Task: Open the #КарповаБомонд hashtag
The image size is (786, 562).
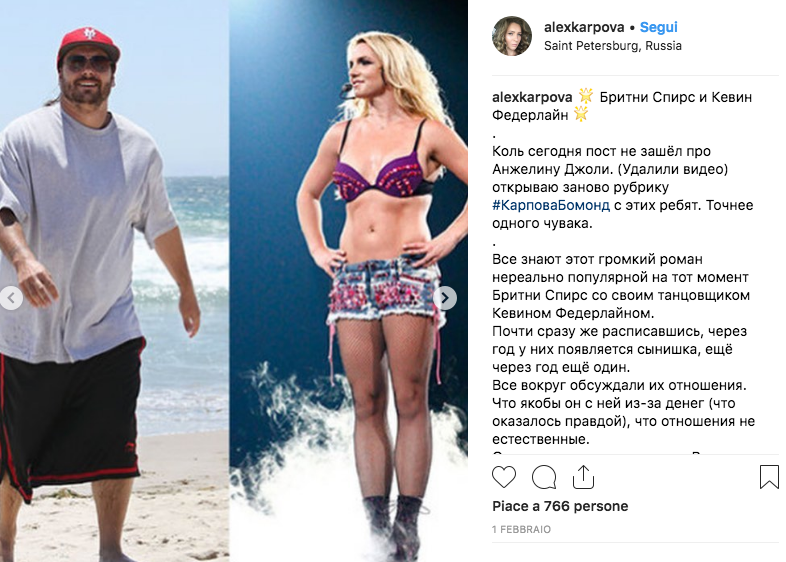Action: coord(551,205)
